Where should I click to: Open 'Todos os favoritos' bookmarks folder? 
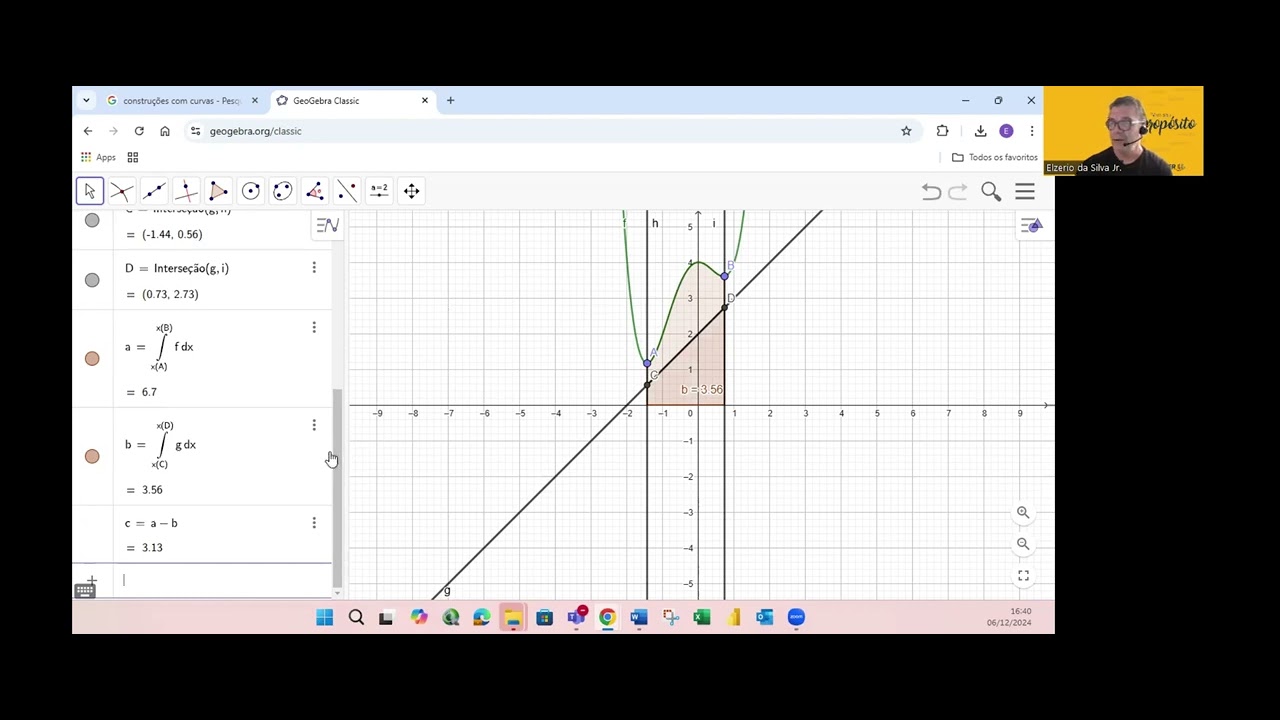(x=995, y=157)
